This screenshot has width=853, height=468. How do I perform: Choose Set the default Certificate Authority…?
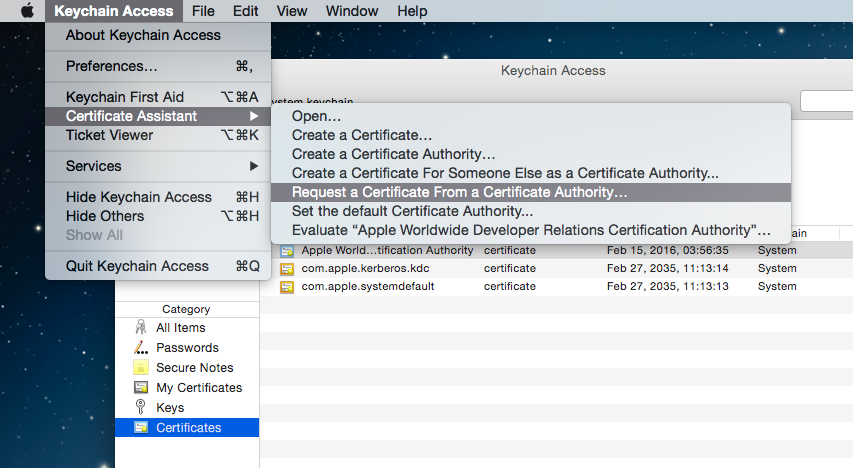tap(530, 211)
